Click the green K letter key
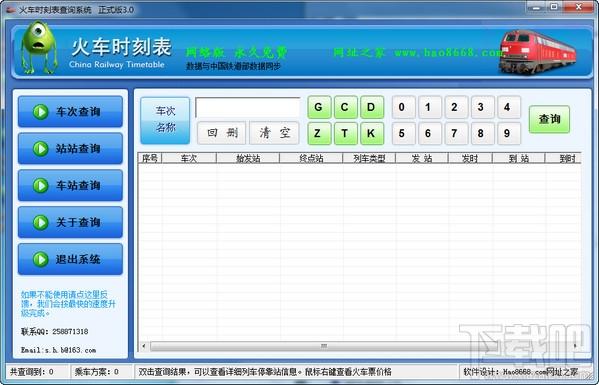Image resolution: width=599 pixels, height=385 pixels. [x=372, y=133]
